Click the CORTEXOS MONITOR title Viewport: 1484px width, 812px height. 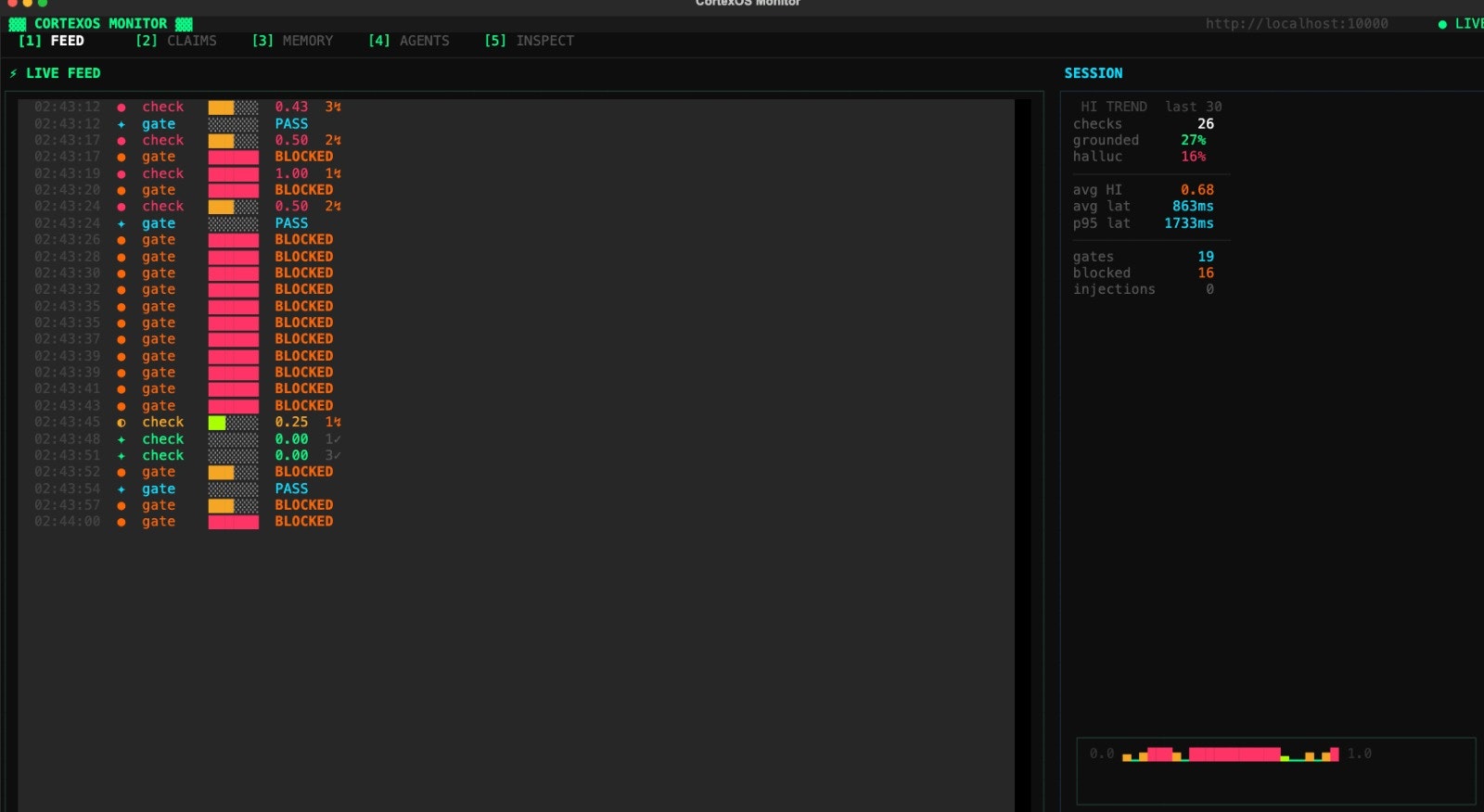tap(101, 24)
